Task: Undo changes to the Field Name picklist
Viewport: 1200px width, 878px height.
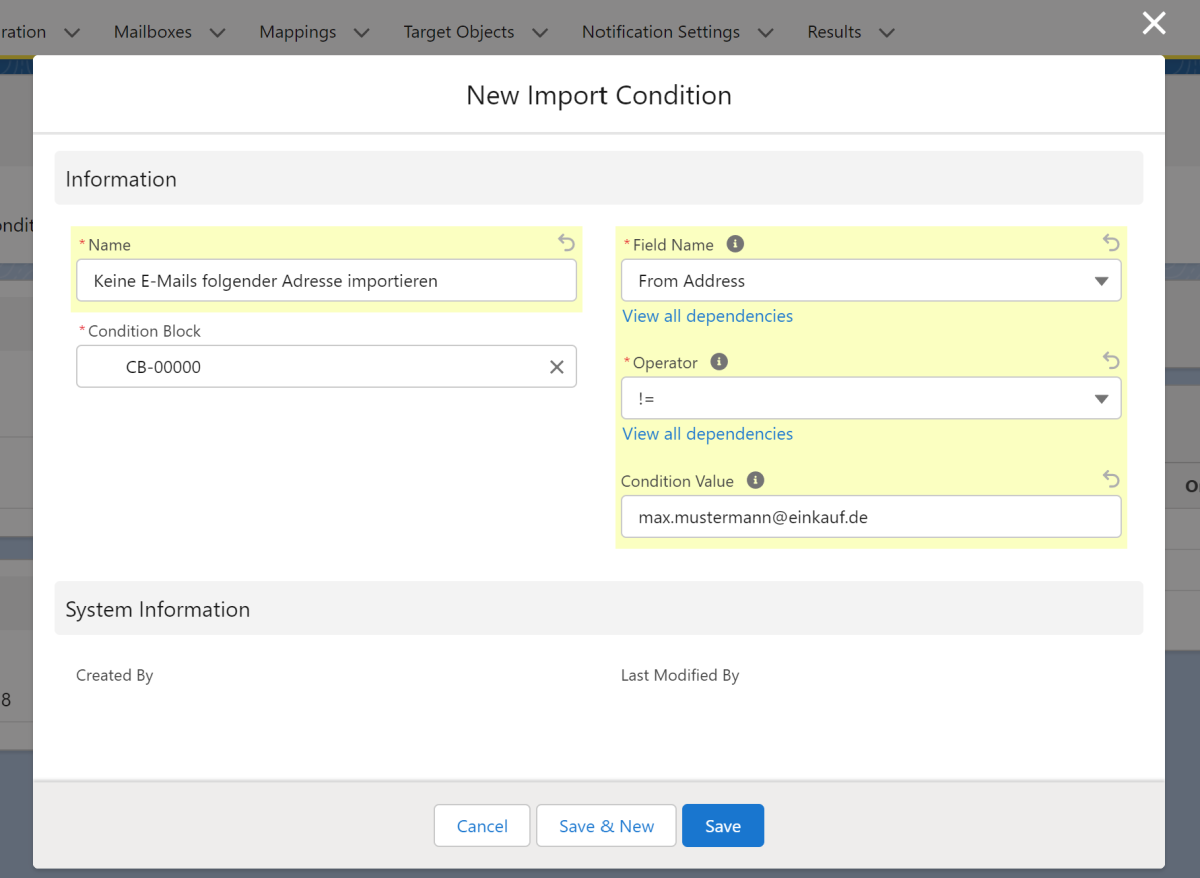Action: point(1110,243)
